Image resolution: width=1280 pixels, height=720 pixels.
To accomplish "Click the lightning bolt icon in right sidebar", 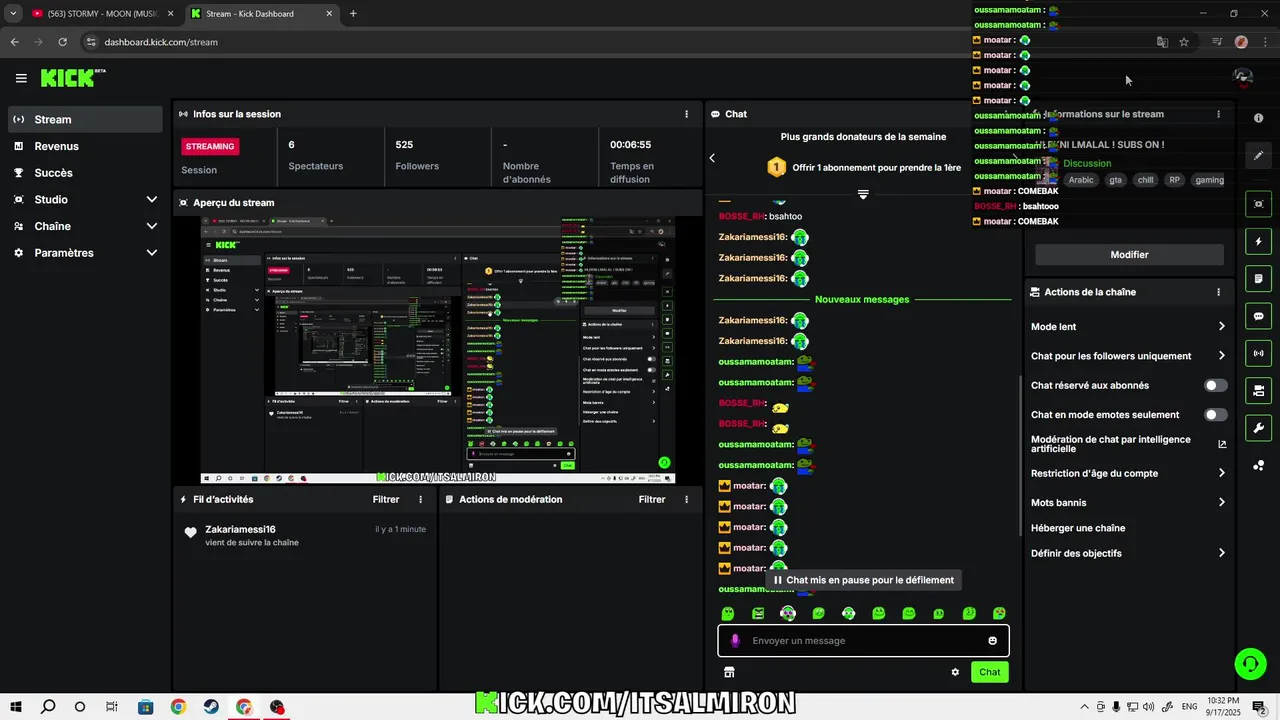I will (x=1258, y=241).
